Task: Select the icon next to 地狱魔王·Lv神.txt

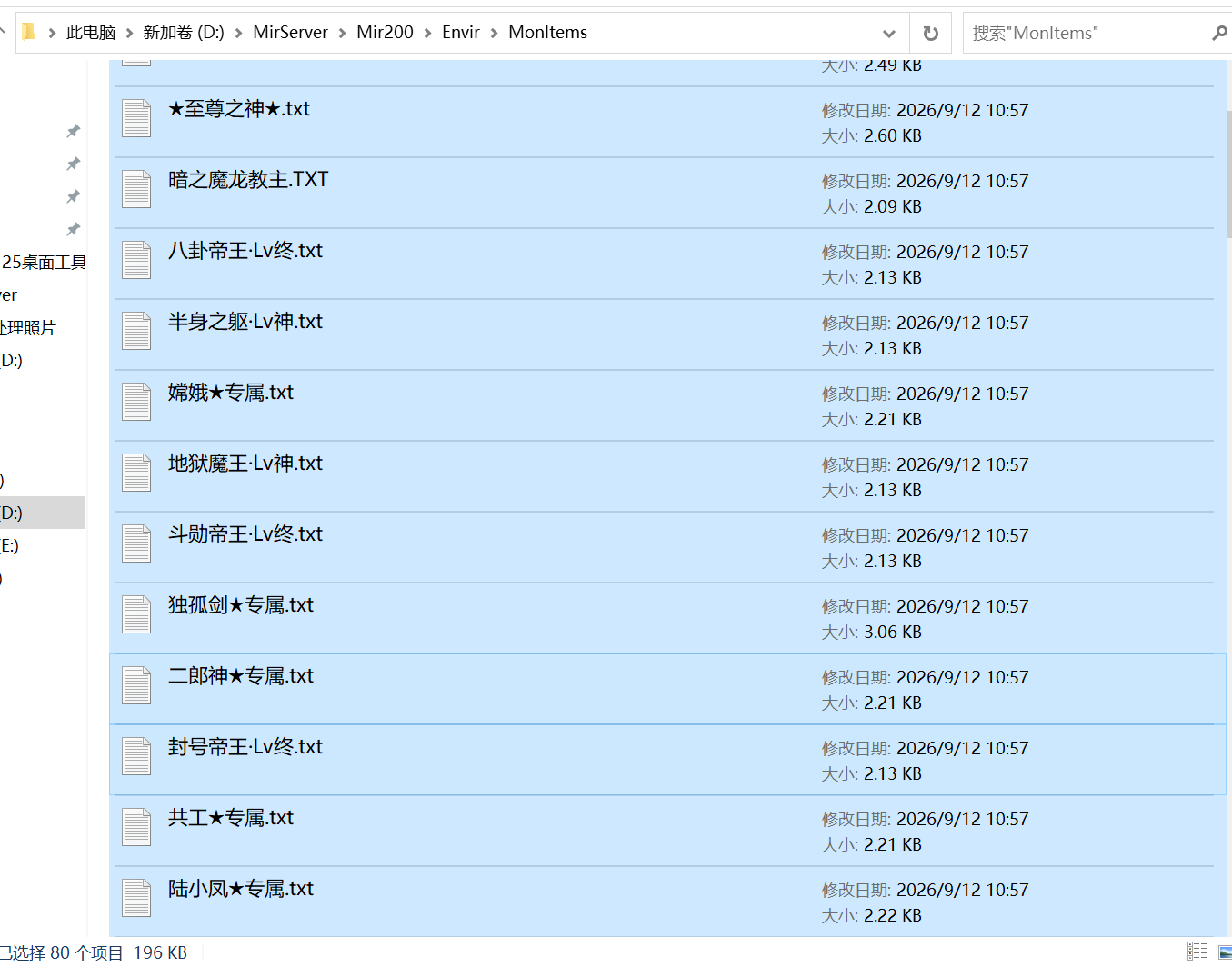Action: (x=136, y=473)
